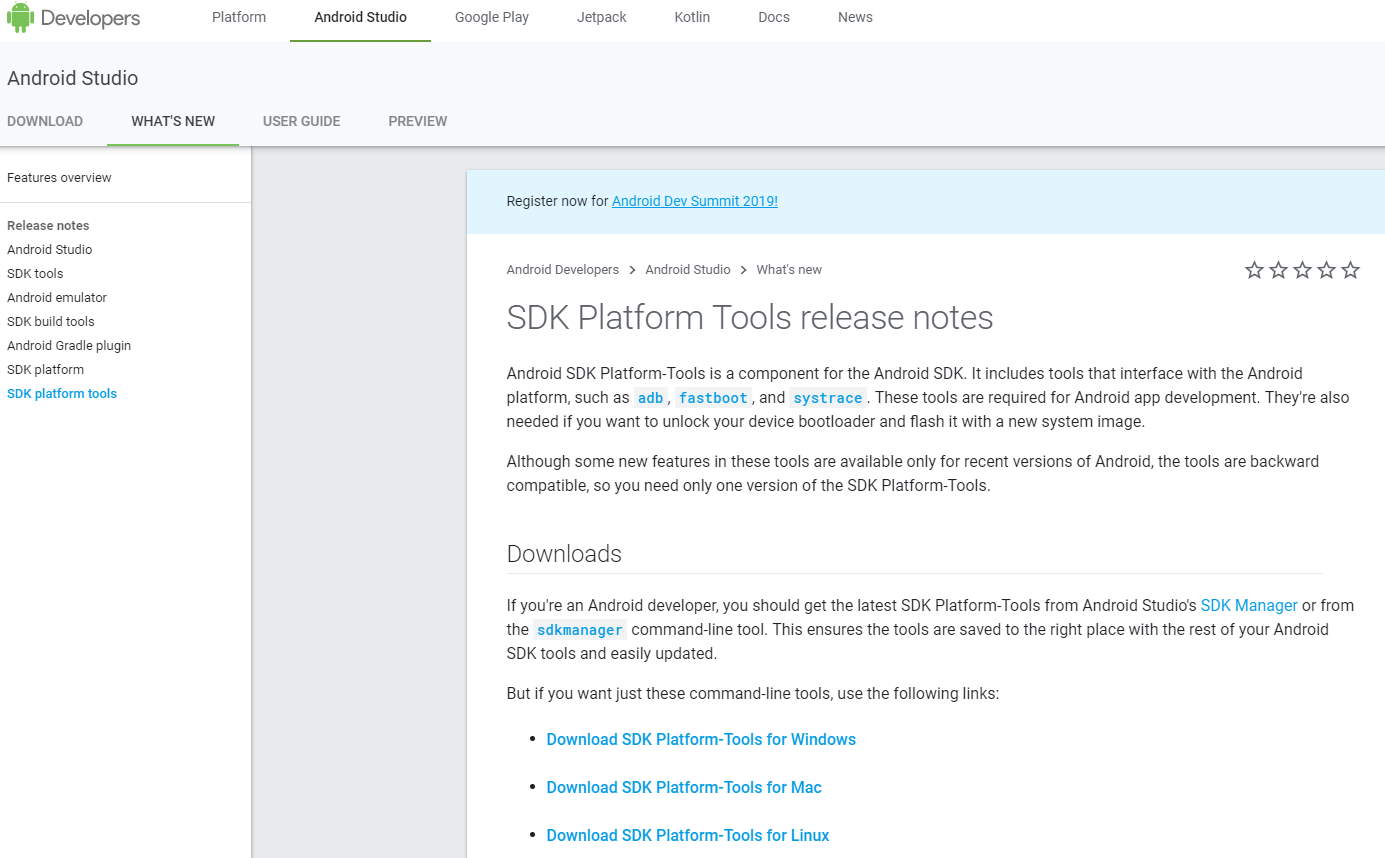
Task: Open the News section
Action: click(855, 17)
